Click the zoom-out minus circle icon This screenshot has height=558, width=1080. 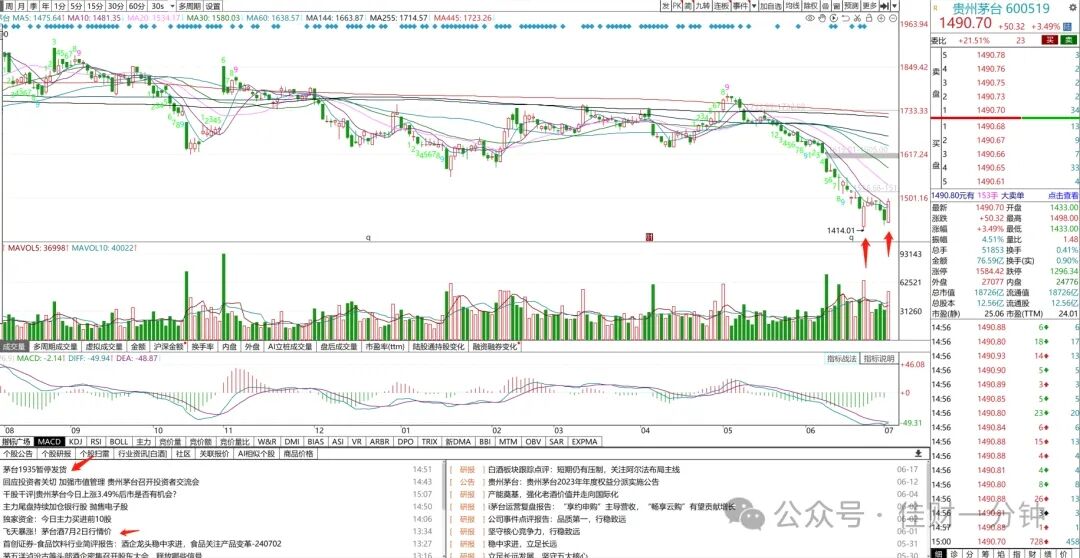893,18
